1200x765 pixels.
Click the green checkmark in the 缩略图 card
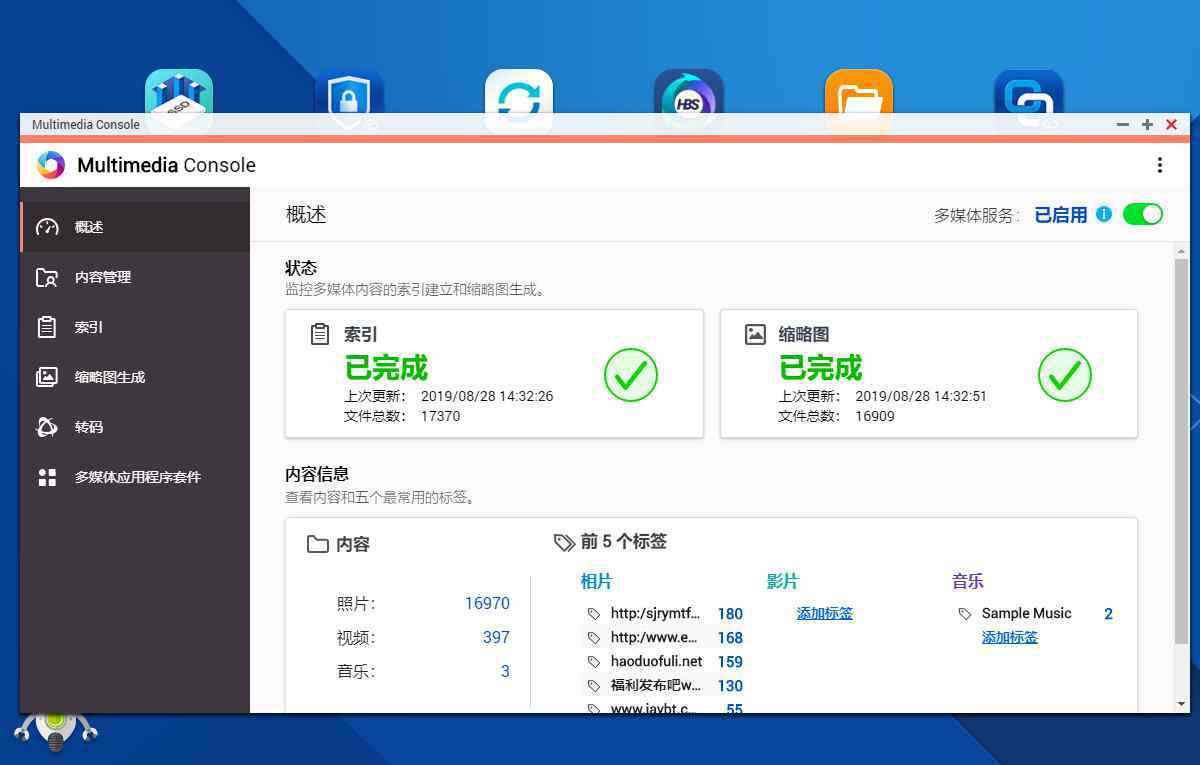click(1065, 375)
